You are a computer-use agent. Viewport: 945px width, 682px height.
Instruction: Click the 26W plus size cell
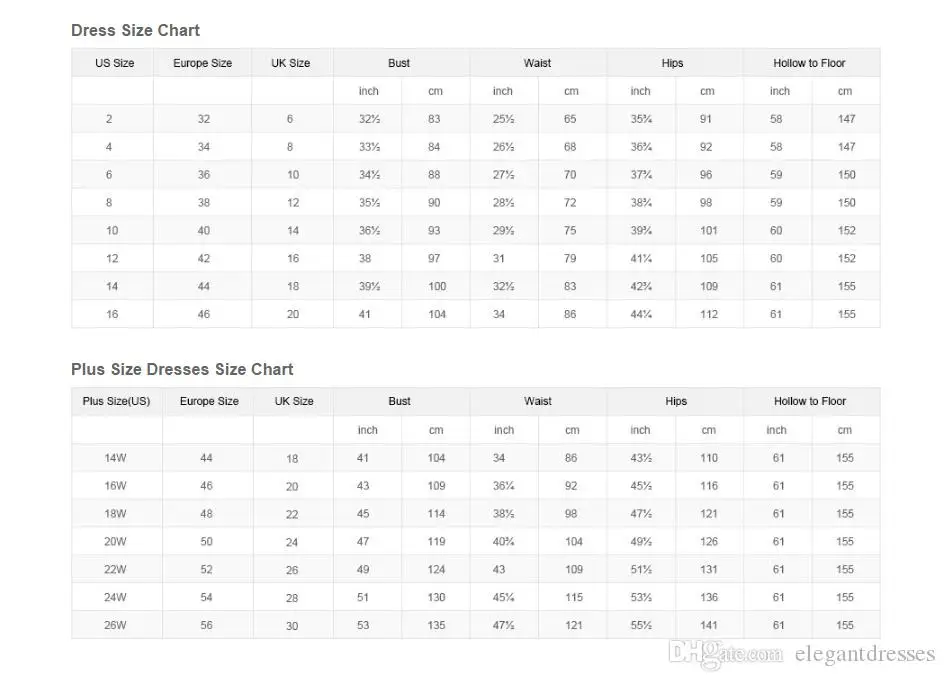pyautogui.click(x=116, y=625)
